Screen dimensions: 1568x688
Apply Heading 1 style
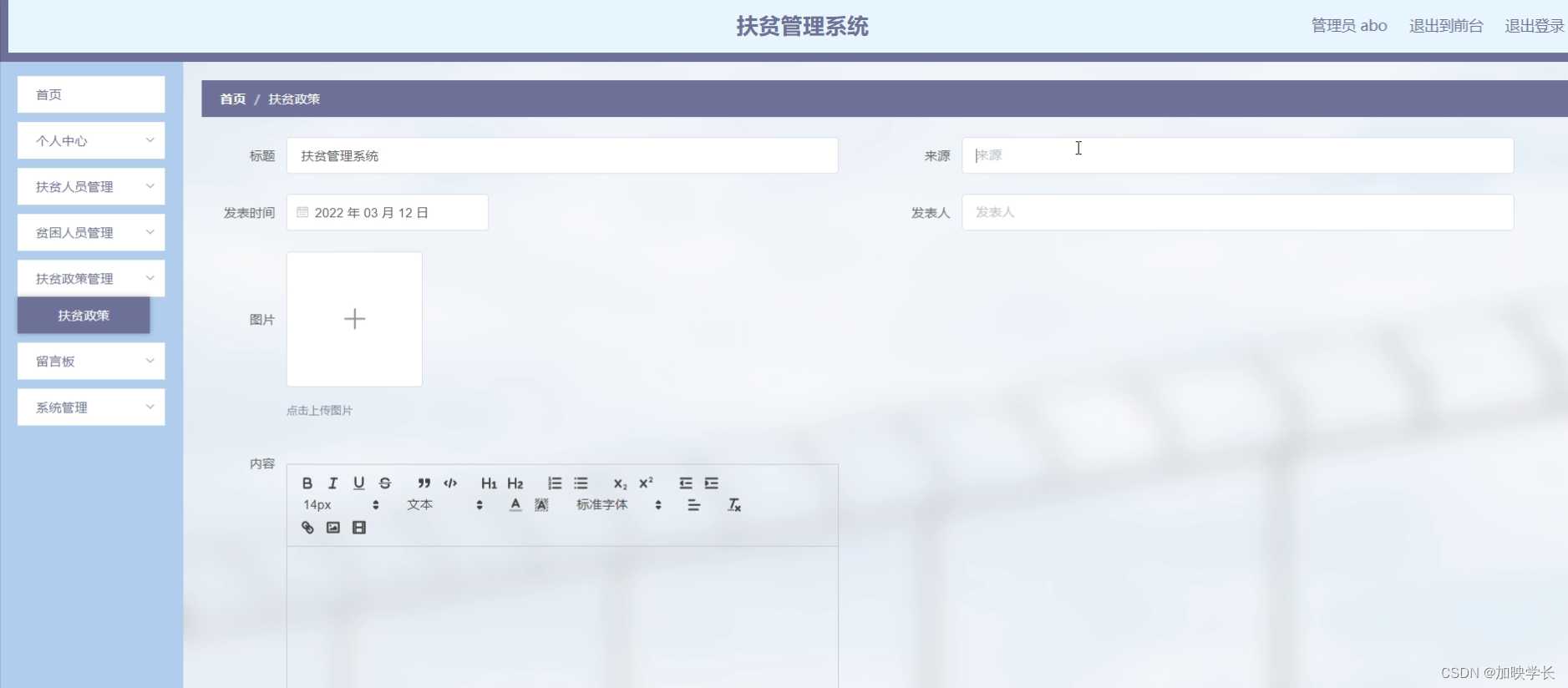point(489,483)
